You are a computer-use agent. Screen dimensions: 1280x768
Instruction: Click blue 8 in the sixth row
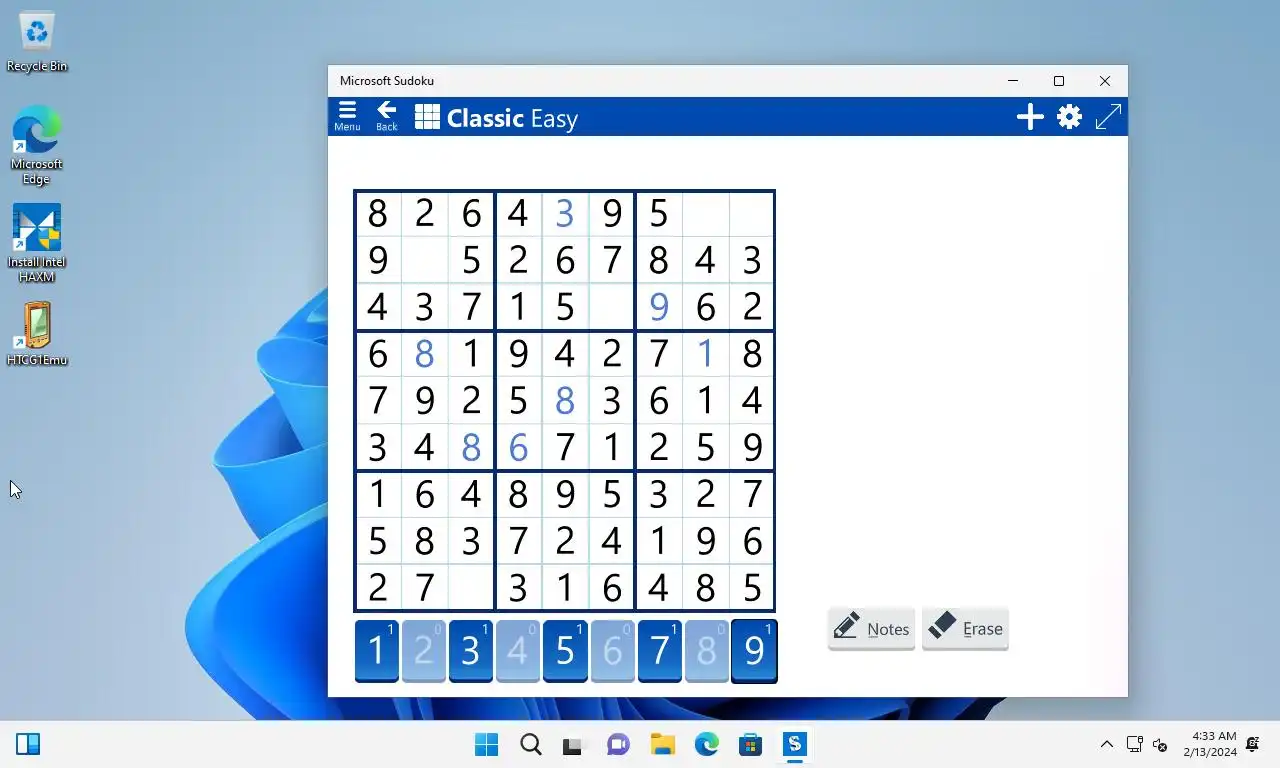tap(471, 447)
